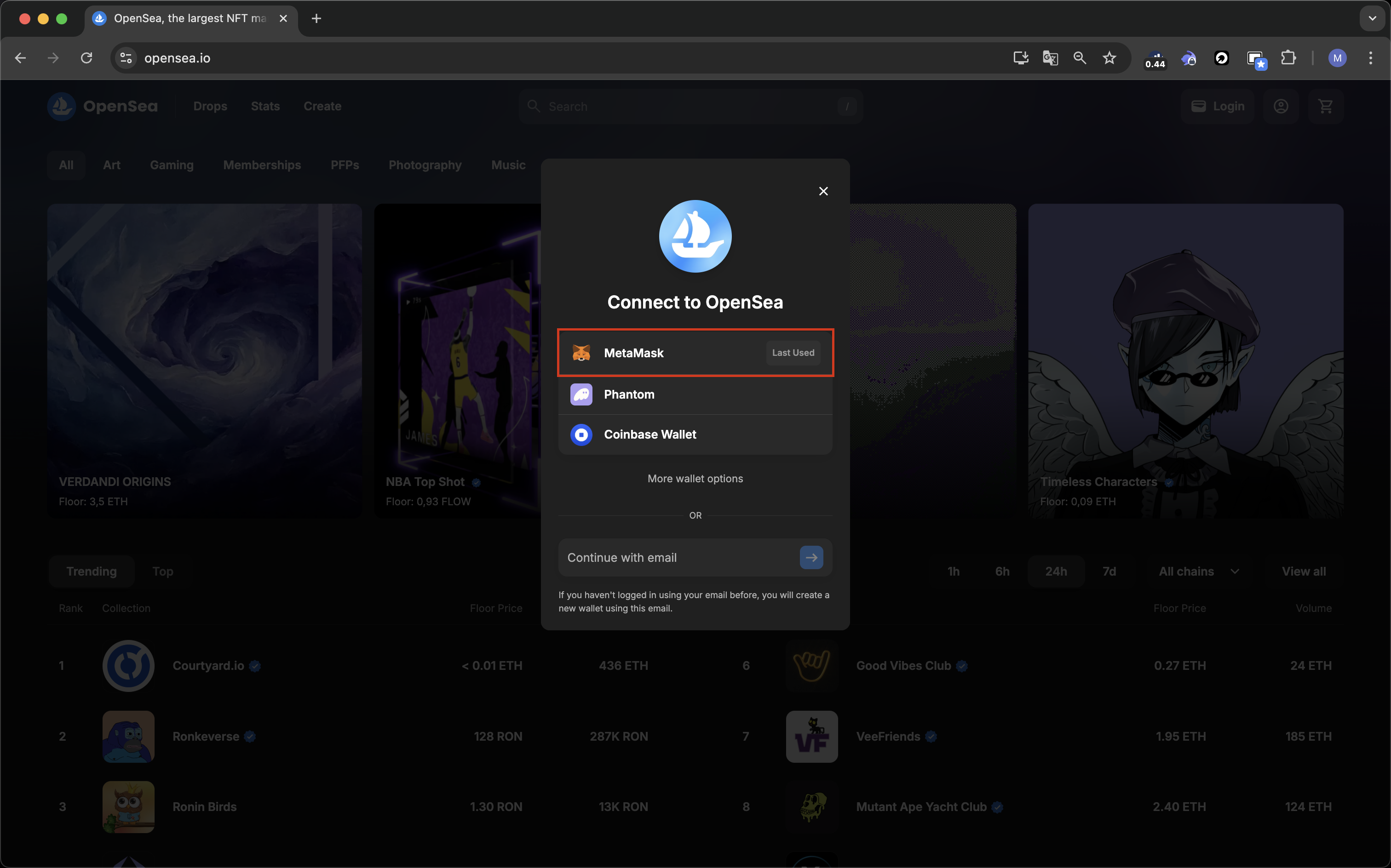Switch to the Top tab
Viewport: 1391px width, 868px height.
coord(162,571)
